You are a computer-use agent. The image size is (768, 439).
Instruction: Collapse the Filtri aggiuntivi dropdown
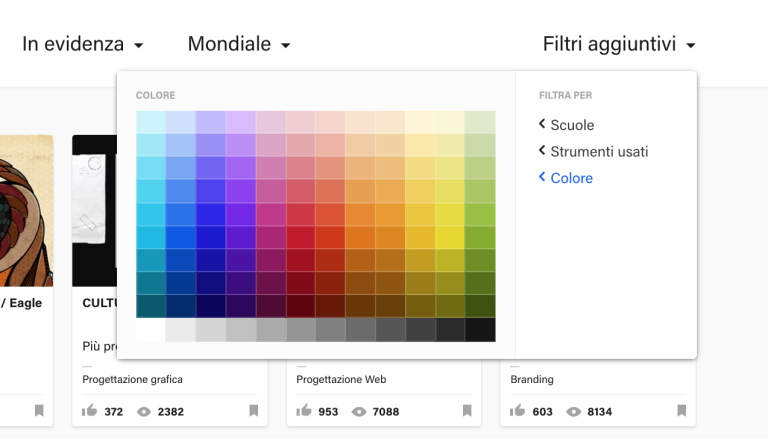618,44
